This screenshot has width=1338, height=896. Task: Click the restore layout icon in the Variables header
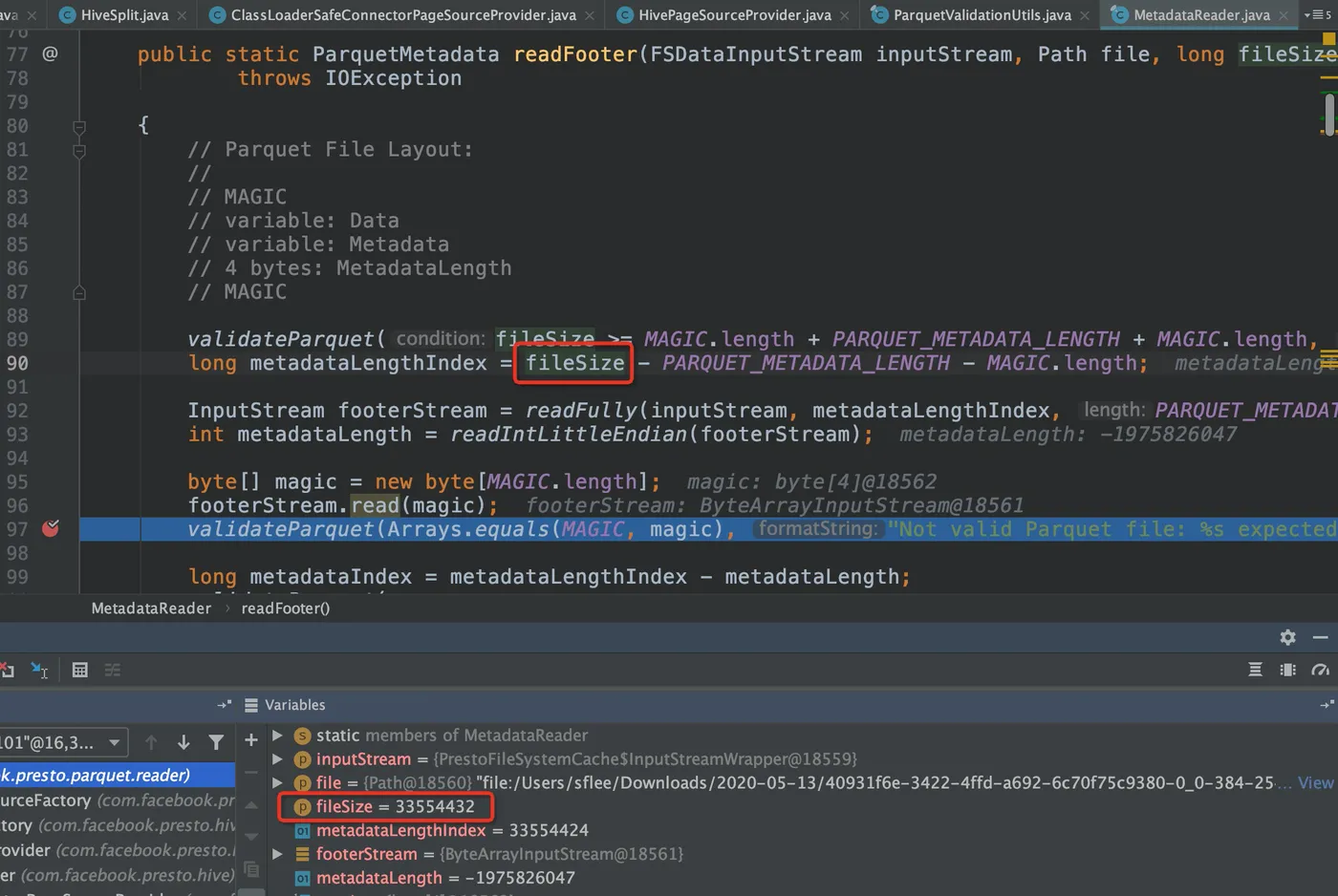pyautogui.click(x=1327, y=705)
